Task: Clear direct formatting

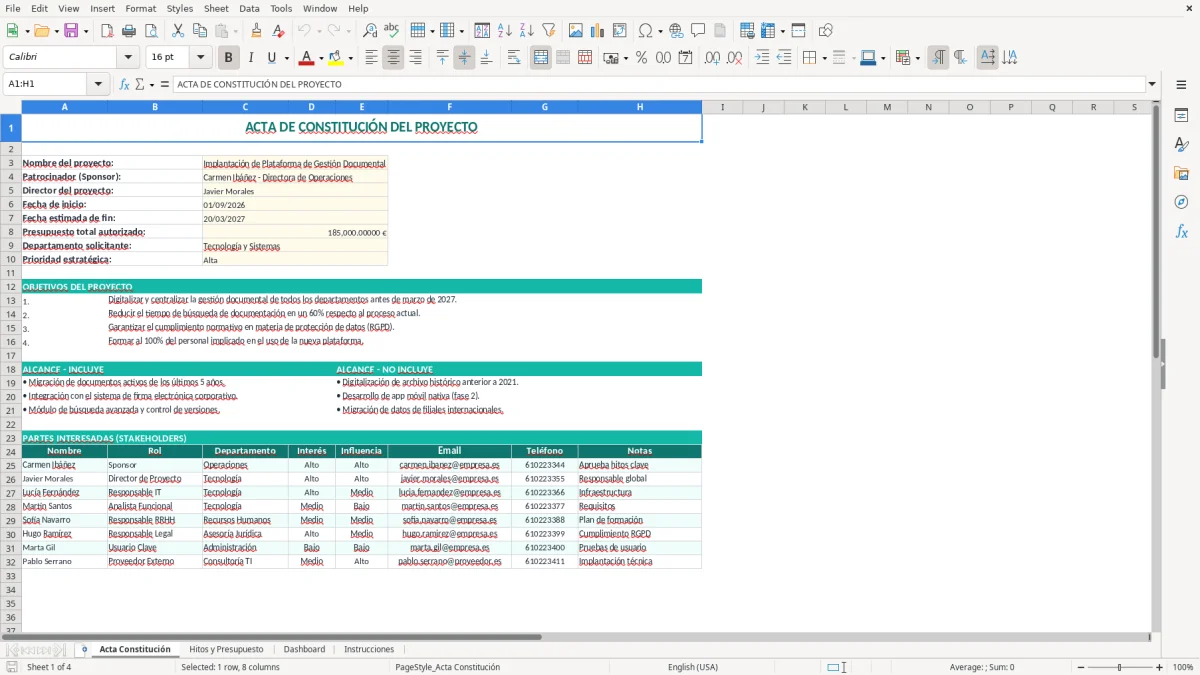Action: pos(278,31)
